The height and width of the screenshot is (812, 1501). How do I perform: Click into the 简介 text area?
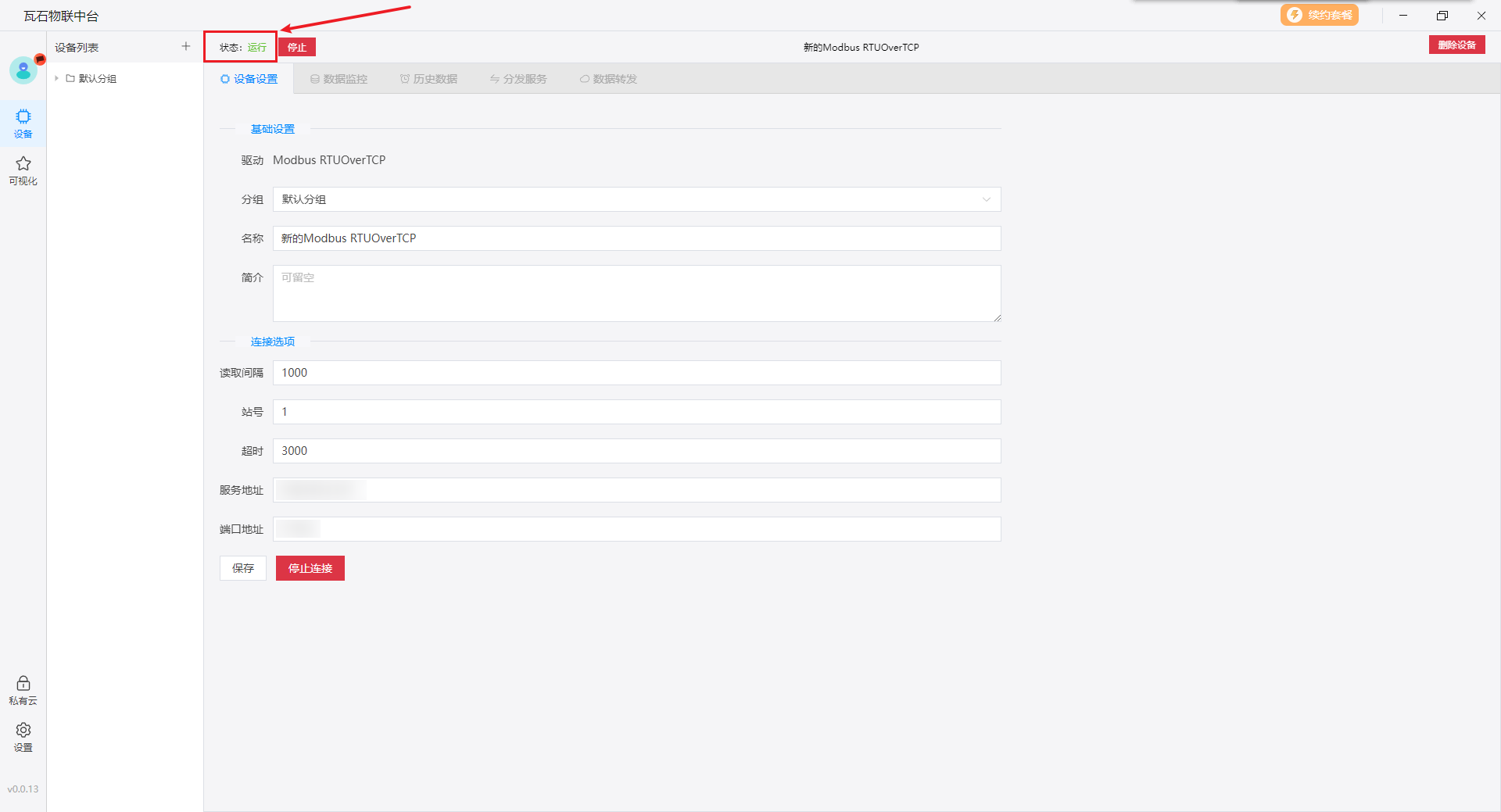click(x=636, y=293)
